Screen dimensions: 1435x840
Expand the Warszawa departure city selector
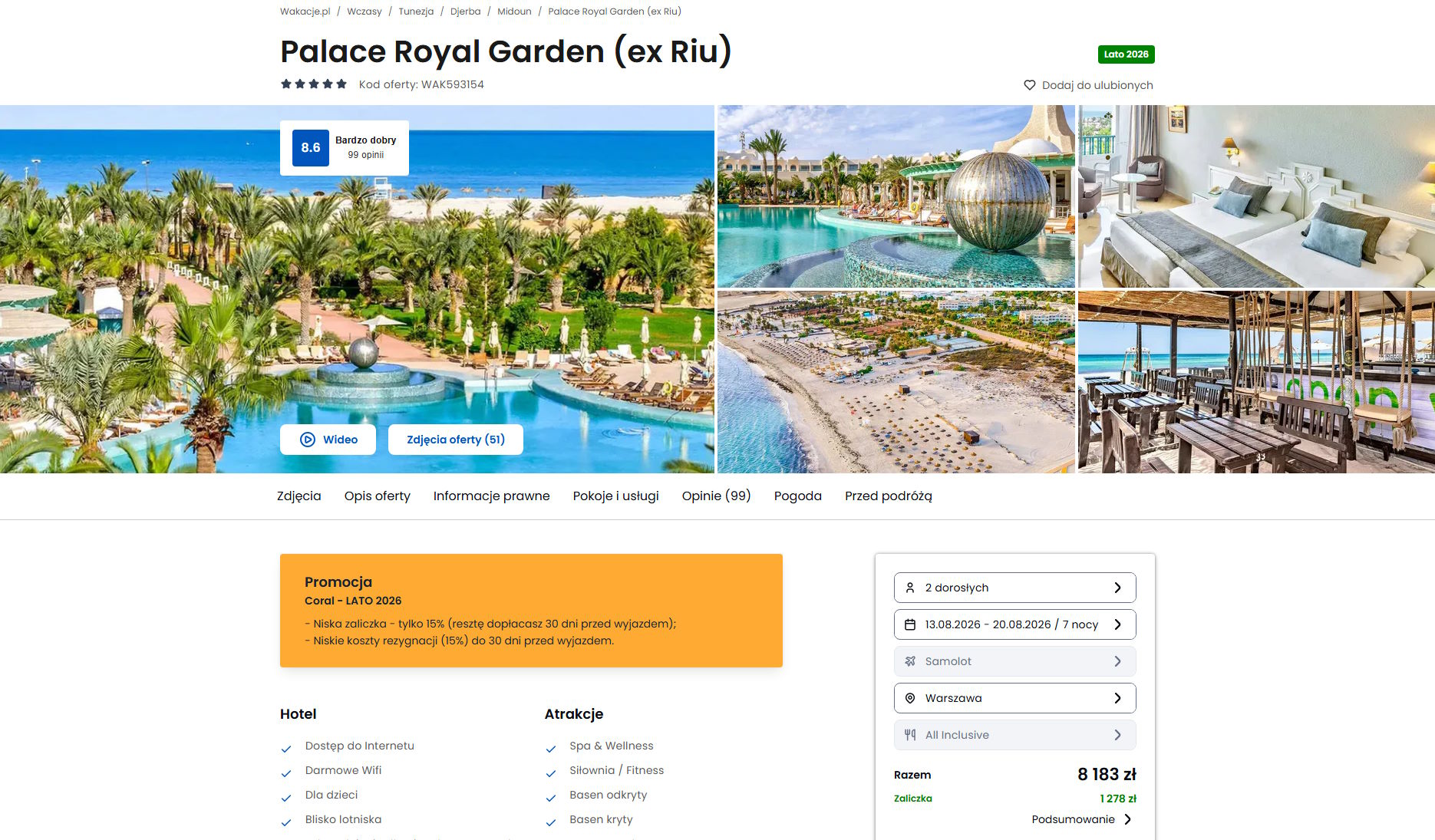pos(1014,698)
